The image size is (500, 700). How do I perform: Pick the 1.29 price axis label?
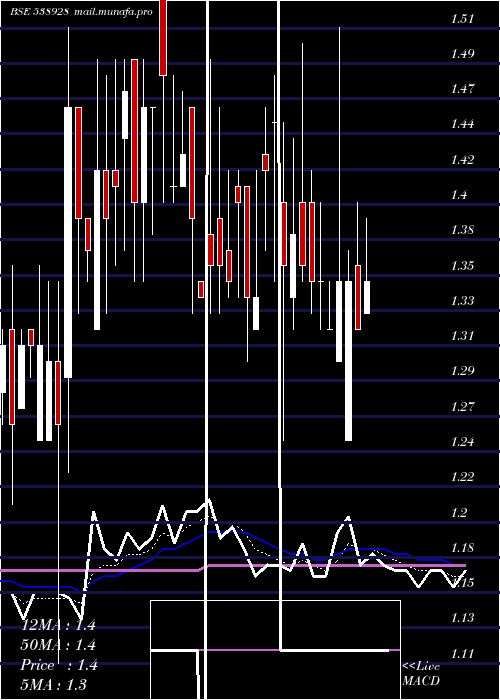click(462, 371)
